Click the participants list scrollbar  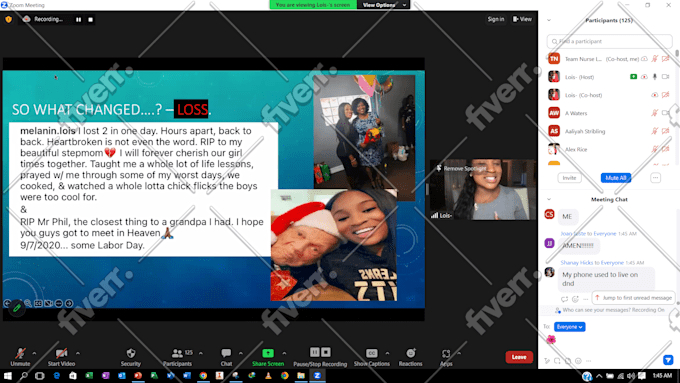click(x=677, y=53)
